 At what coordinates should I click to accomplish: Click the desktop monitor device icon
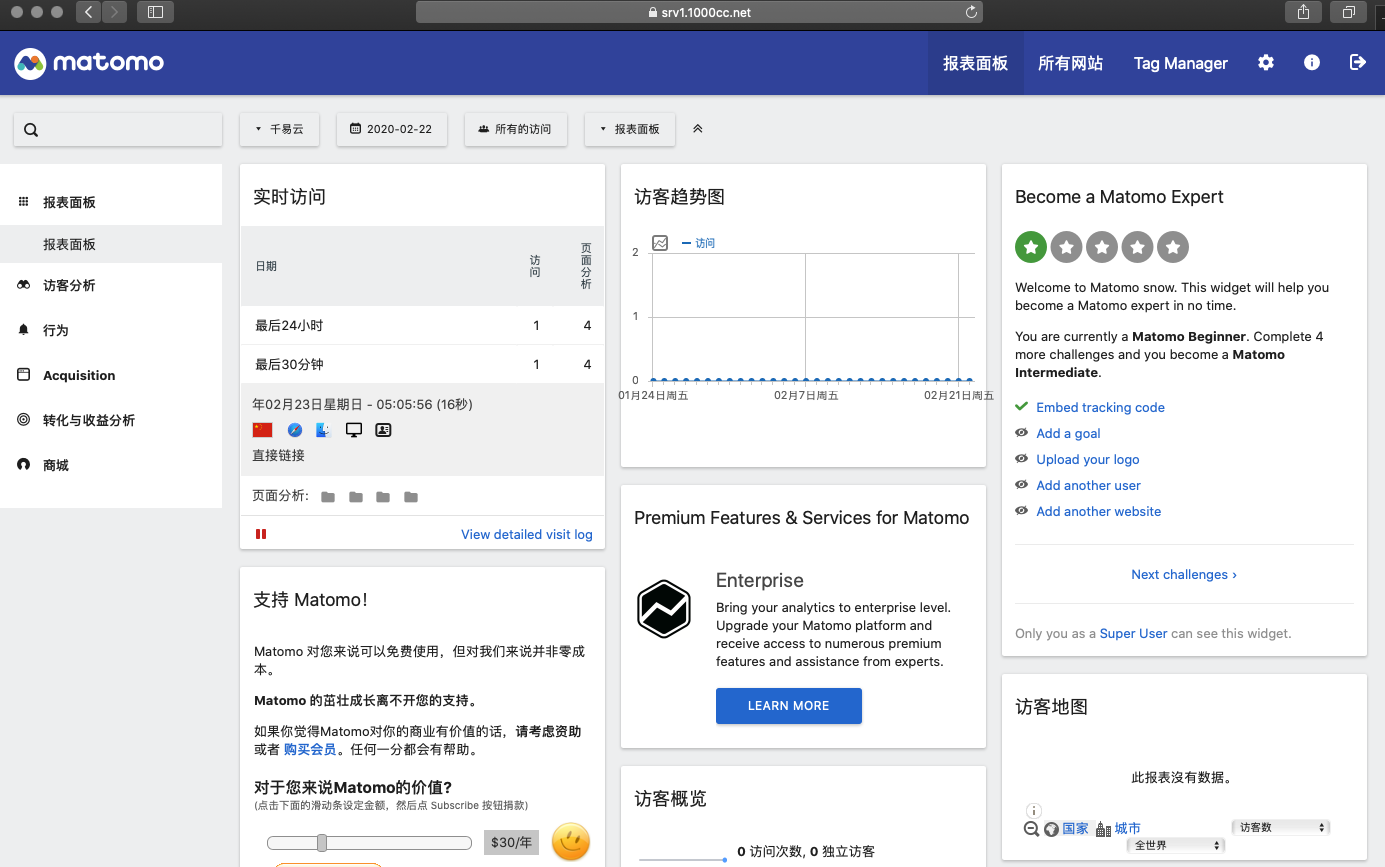(353, 430)
